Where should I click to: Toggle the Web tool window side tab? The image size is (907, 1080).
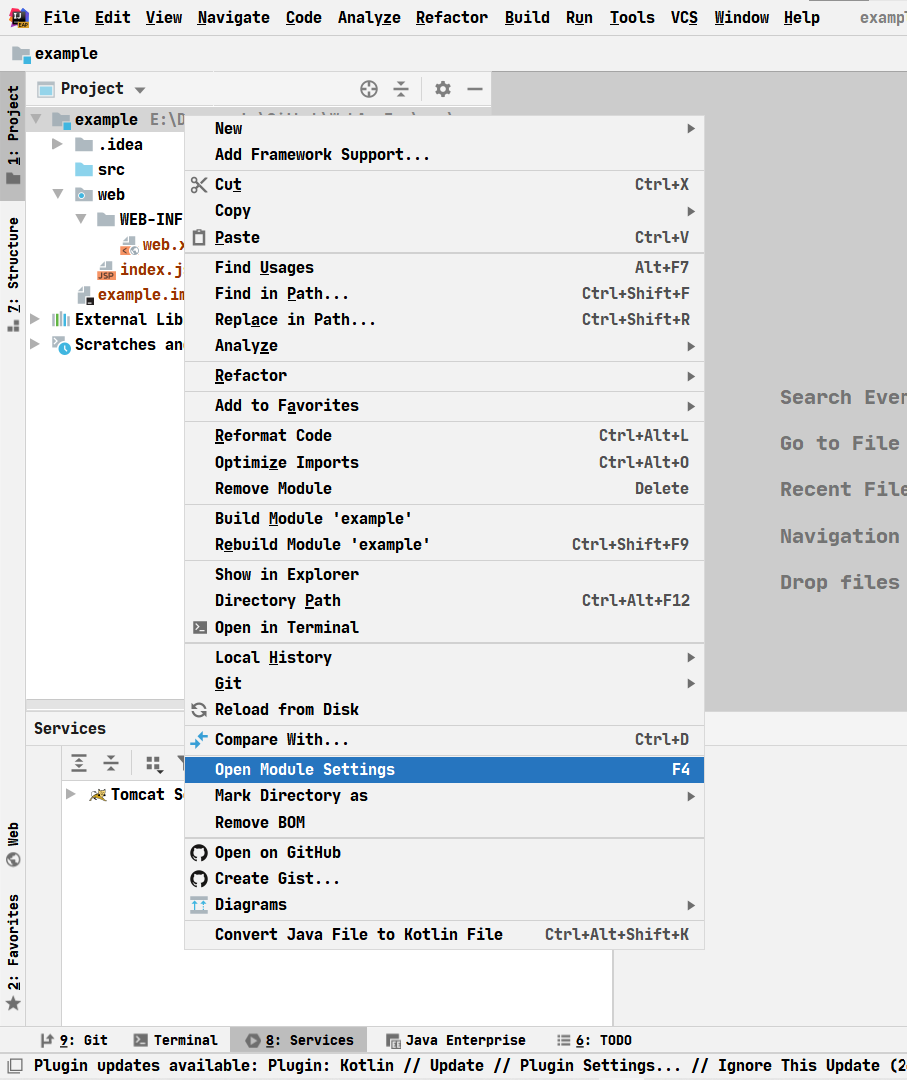click(13, 844)
